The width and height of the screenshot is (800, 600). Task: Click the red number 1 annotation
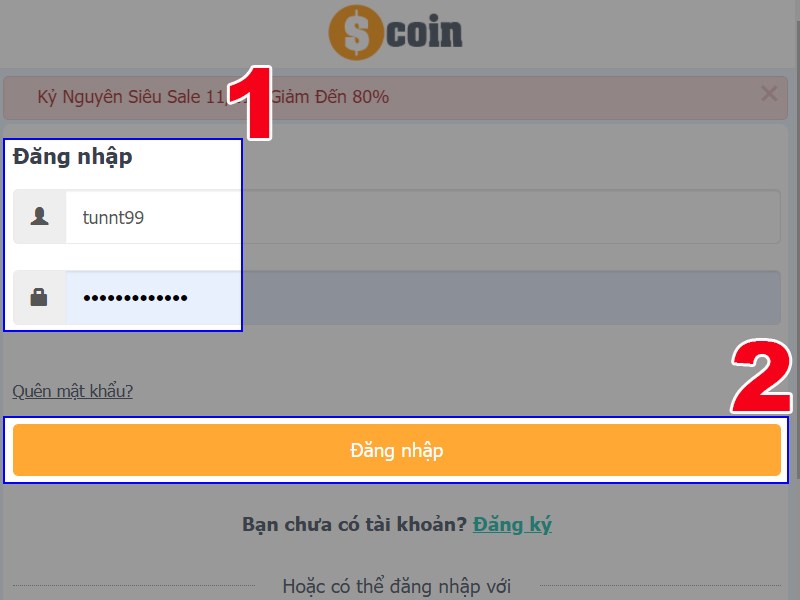[x=250, y=102]
